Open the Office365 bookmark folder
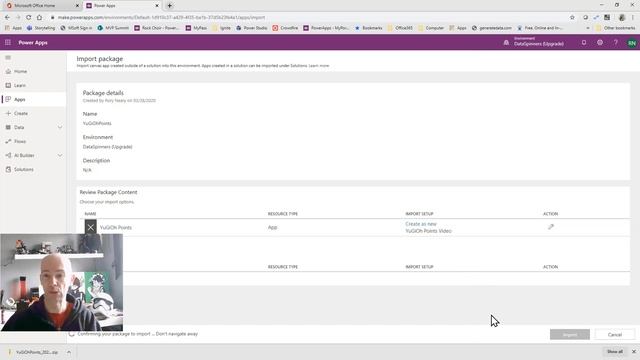 pyautogui.click(x=400, y=28)
